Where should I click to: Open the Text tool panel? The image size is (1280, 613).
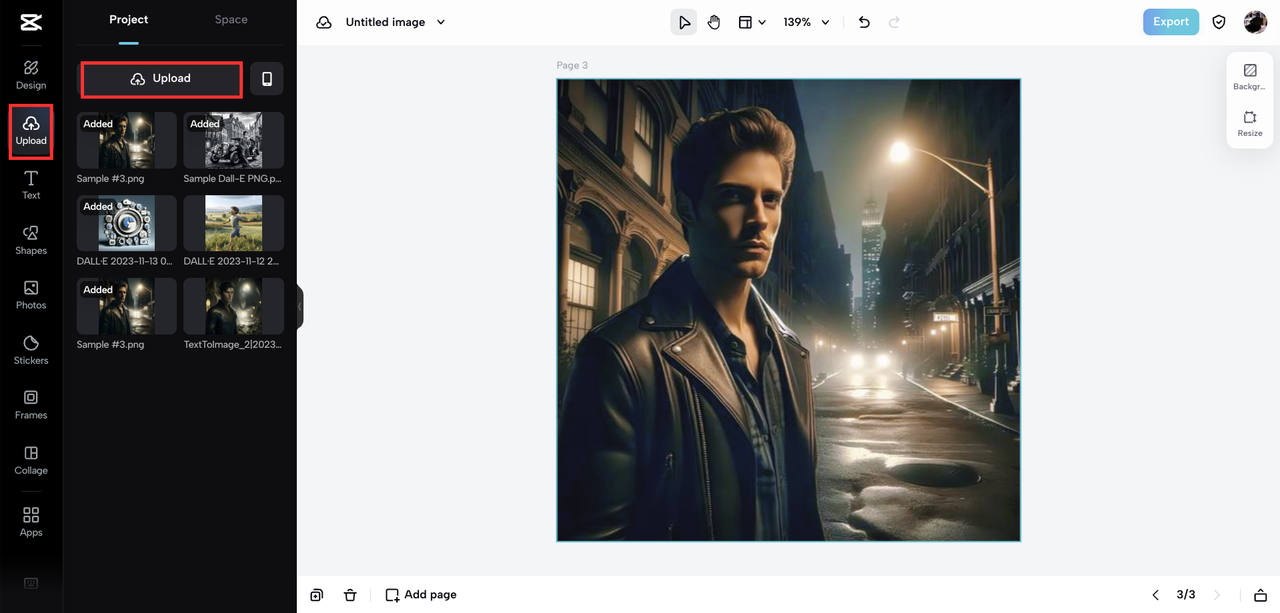coord(31,185)
